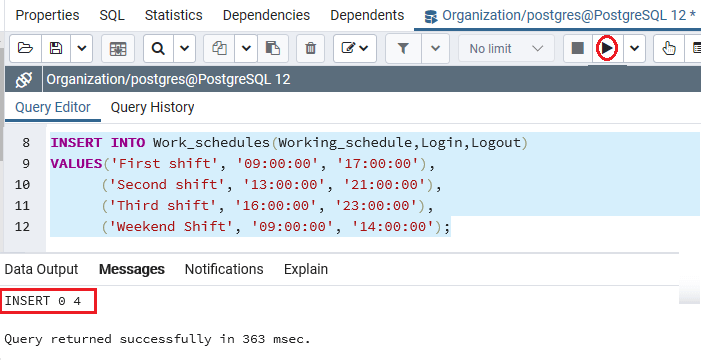
Task: Open the No limit rows dropdown
Action: [x=507, y=48]
